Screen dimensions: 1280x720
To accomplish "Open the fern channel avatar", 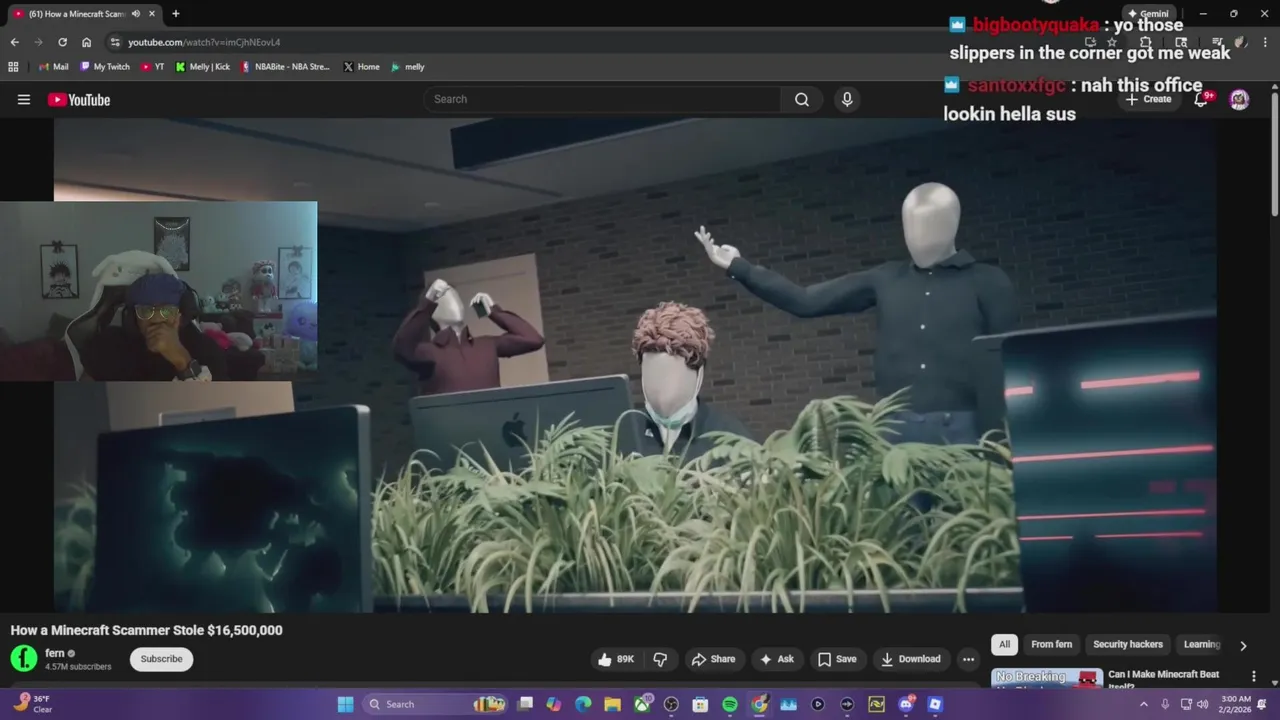I will [x=24, y=658].
